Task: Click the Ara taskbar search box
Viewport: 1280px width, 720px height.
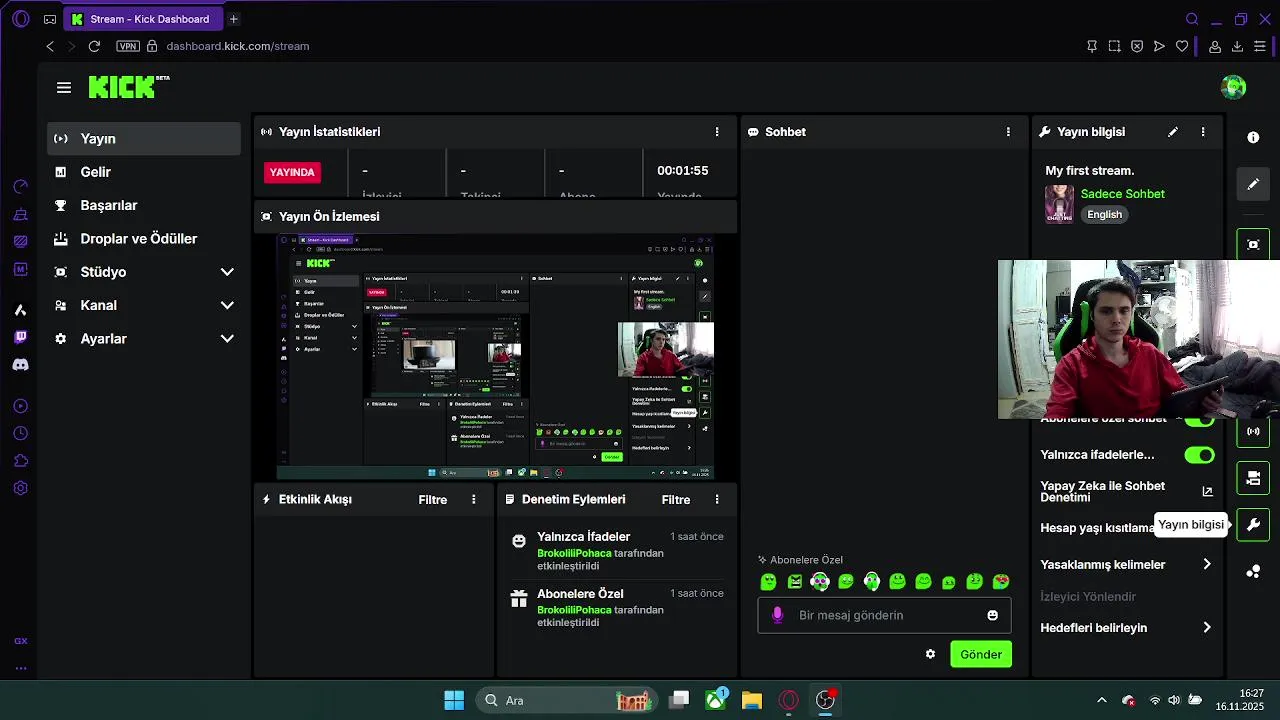Action: pos(567,700)
